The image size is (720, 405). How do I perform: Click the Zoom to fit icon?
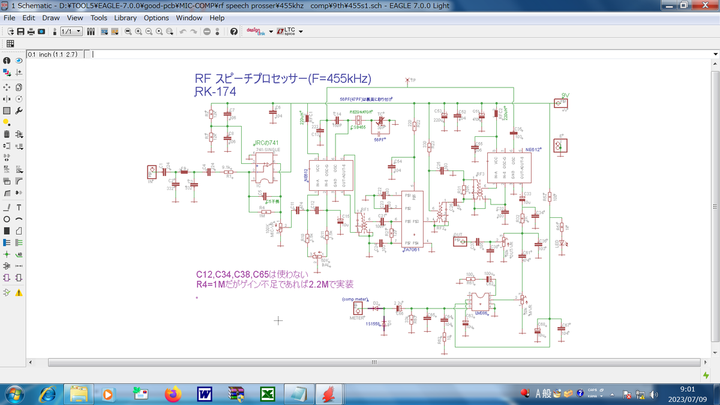[x=128, y=32]
